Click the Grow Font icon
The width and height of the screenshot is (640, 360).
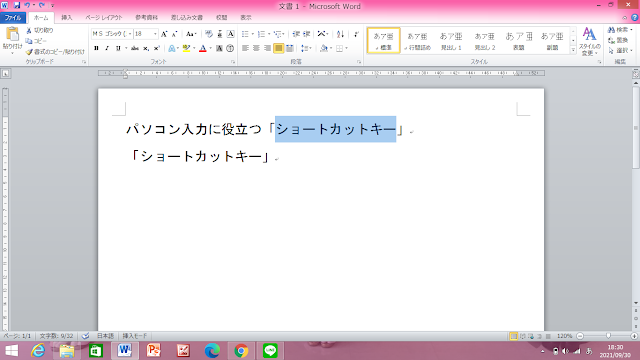point(164,34)
